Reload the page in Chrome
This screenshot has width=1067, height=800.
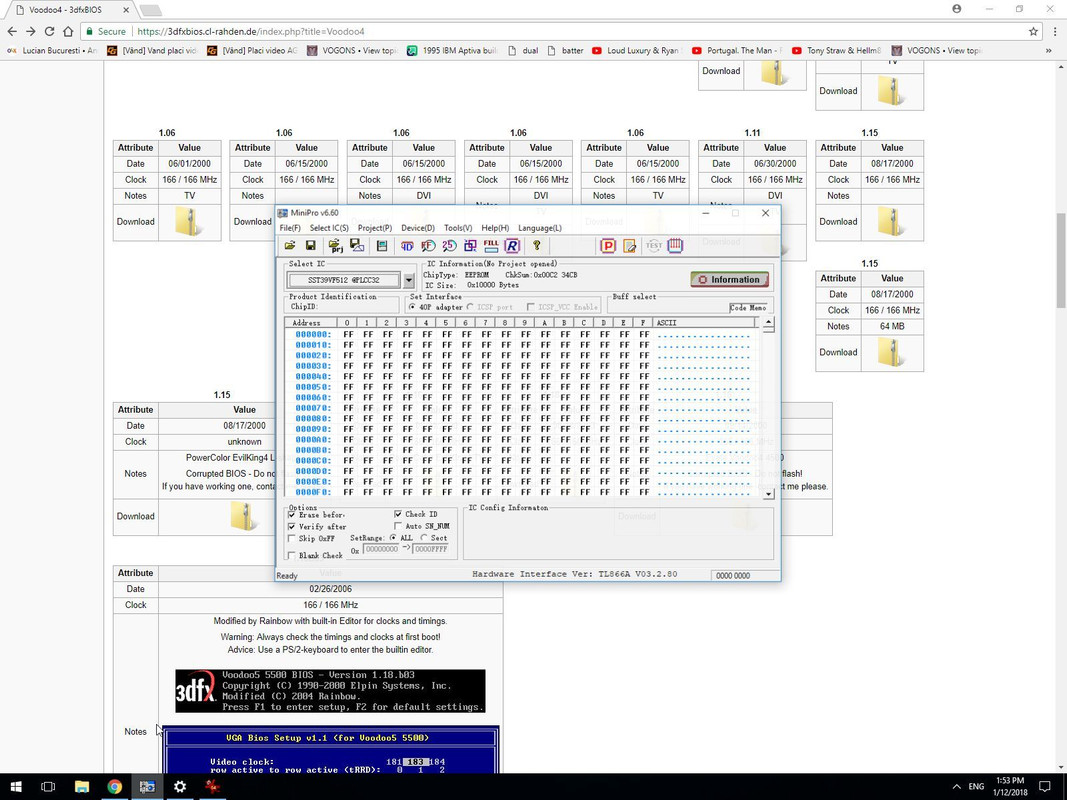pyautogui.click(x=49, y=31)
